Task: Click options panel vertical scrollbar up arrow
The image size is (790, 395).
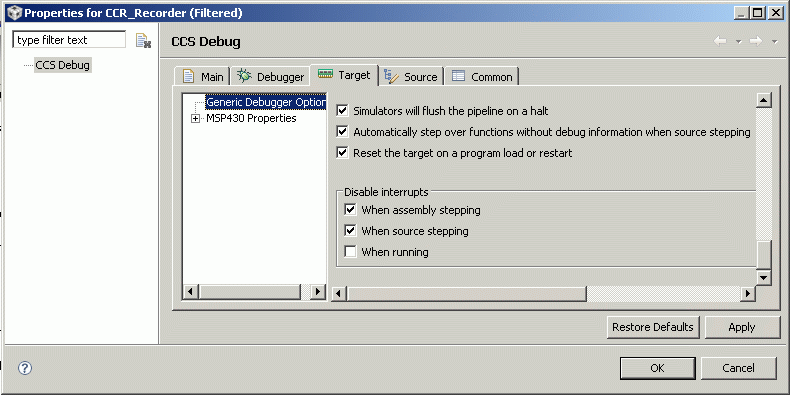Action: [x=764, y=100]
